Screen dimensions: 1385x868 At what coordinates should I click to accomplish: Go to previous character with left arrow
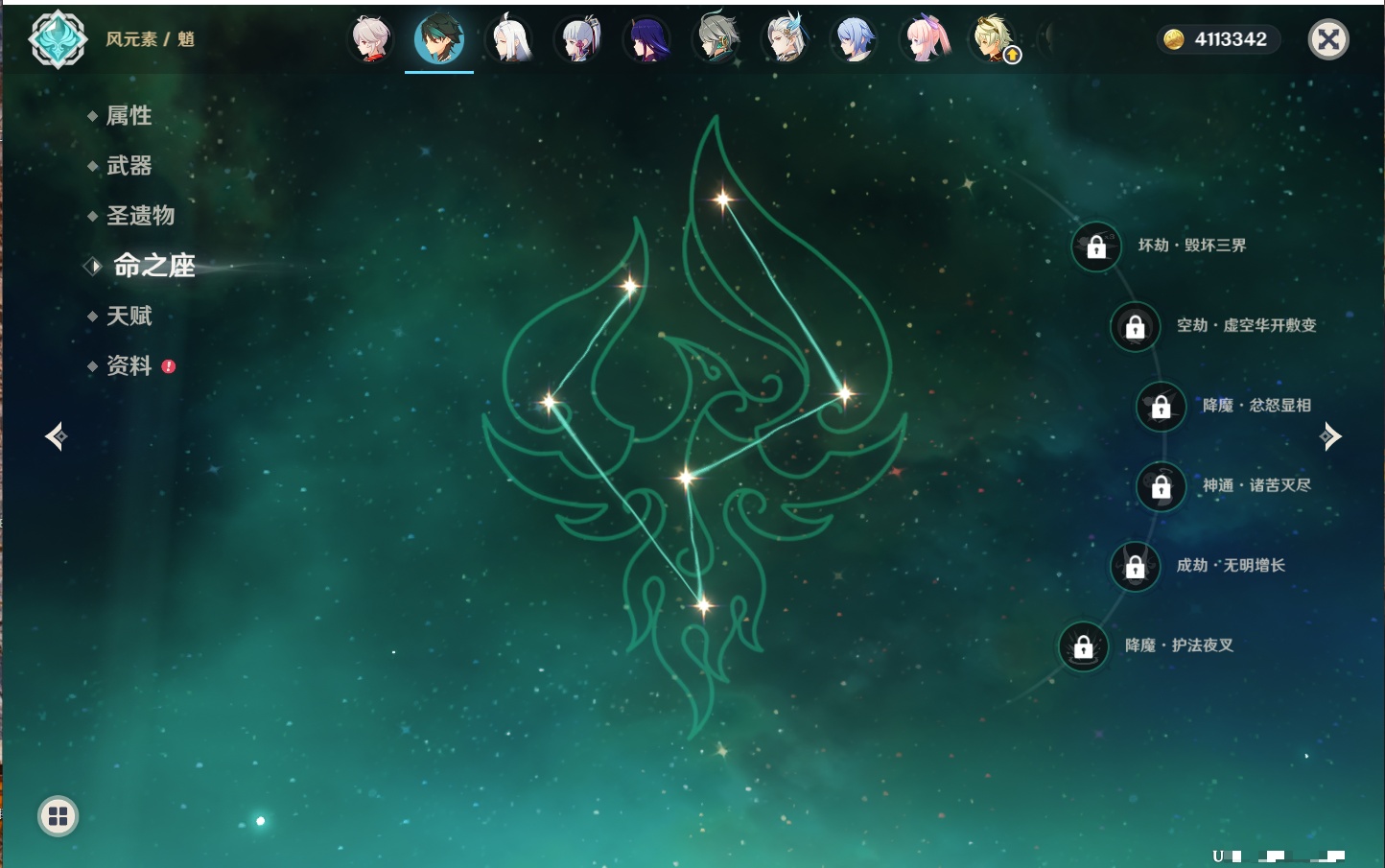click(56, 436)
